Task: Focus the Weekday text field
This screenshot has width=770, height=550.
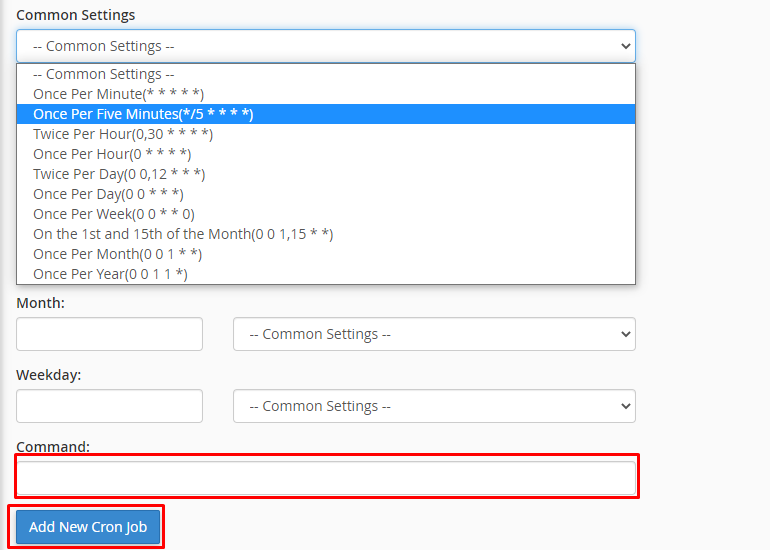Action: (109, 406)
